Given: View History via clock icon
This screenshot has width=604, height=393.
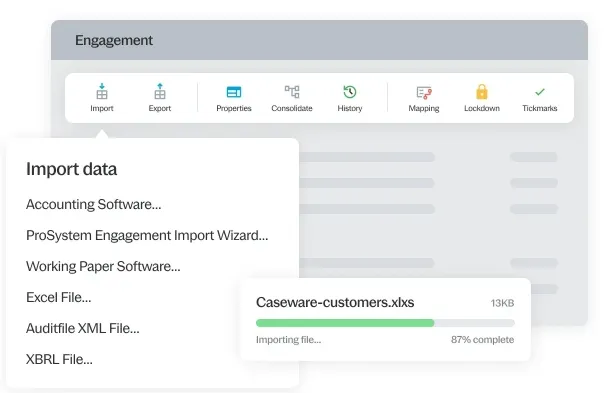Looking at the screenshot, I should pyautogui.click(x=350, y=92).
